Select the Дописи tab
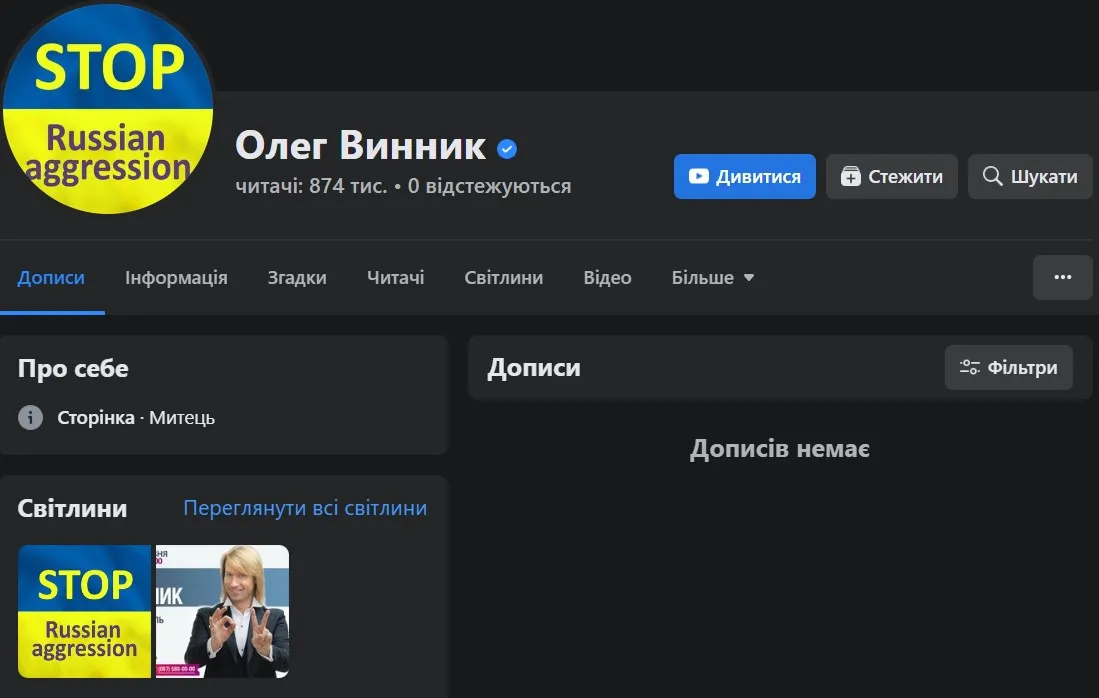Viewport: 1099px width, 698px height. 51,278
